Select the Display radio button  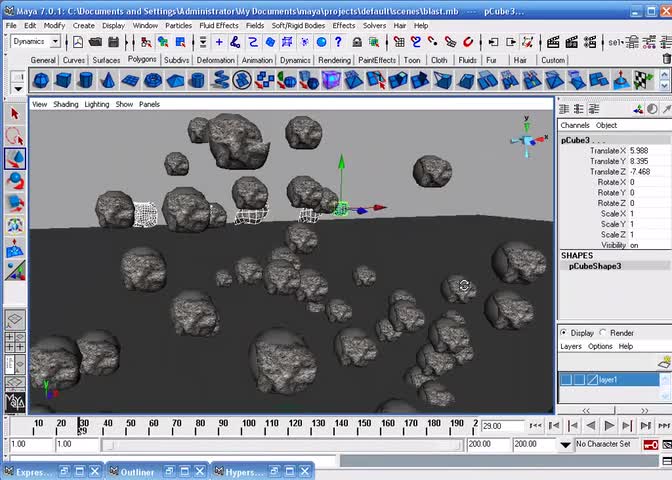(563, 333)
